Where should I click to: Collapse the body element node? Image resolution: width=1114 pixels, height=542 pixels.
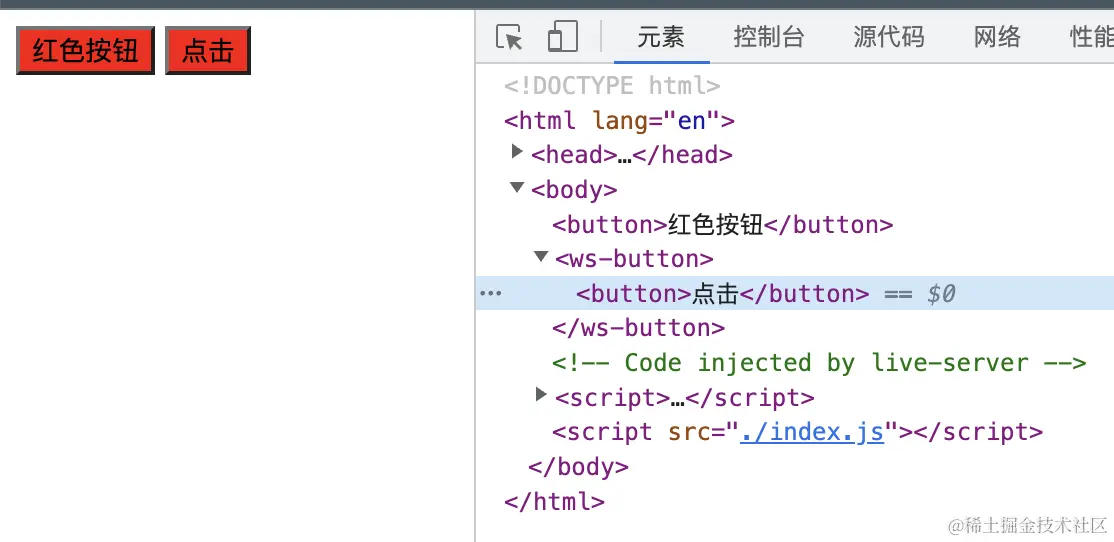click(x=517, y=188)
